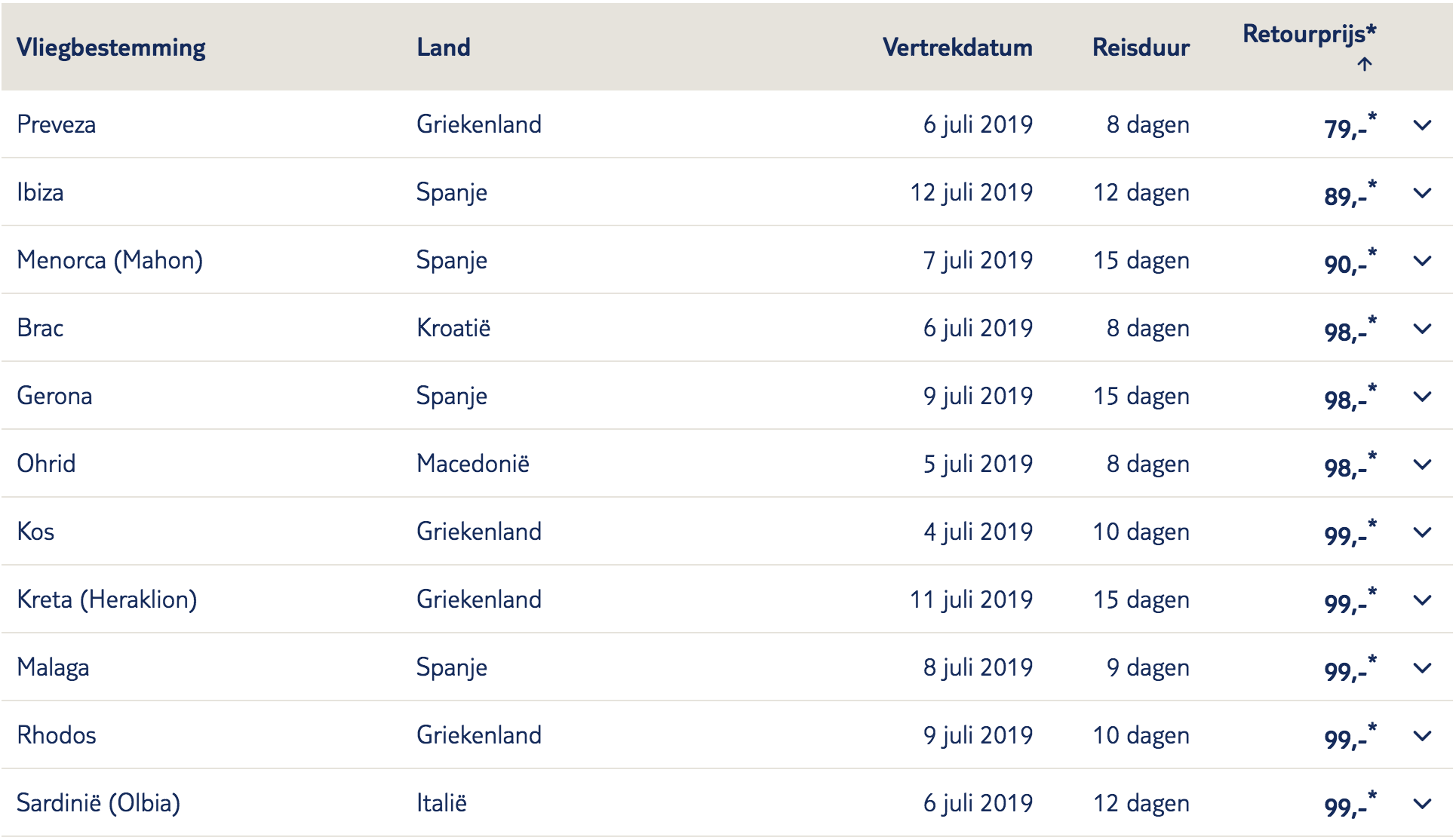Screen dimensions: 1456x837
Task: Expand the Malaga row chevron
Action: (x=1422, y=668)
